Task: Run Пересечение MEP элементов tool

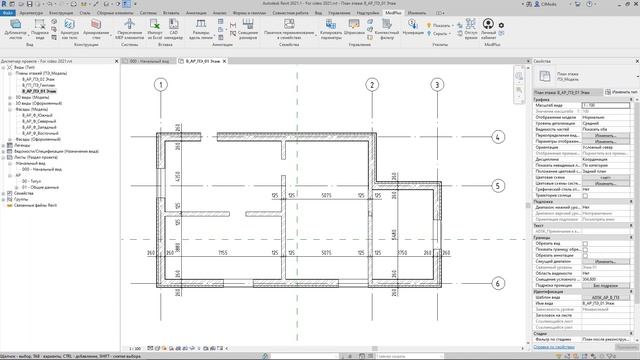Action: tap(129, 29)
